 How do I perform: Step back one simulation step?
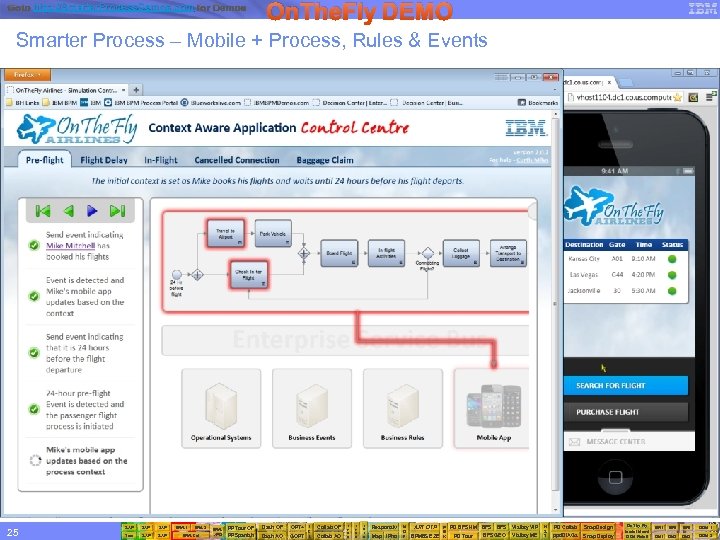pyautogui.click(x=69, y=211)
